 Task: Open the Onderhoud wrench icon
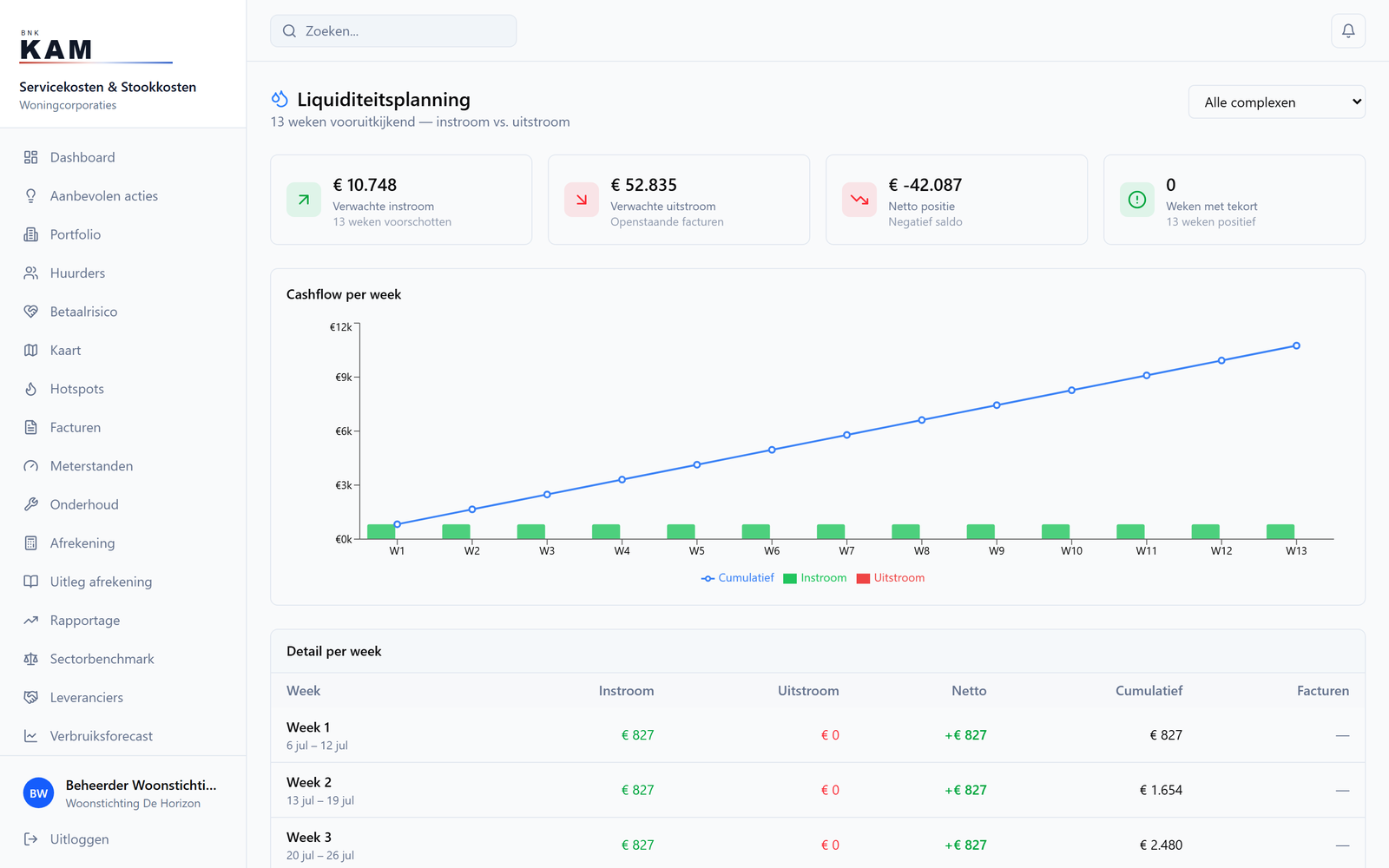click(x=31, y=504)
